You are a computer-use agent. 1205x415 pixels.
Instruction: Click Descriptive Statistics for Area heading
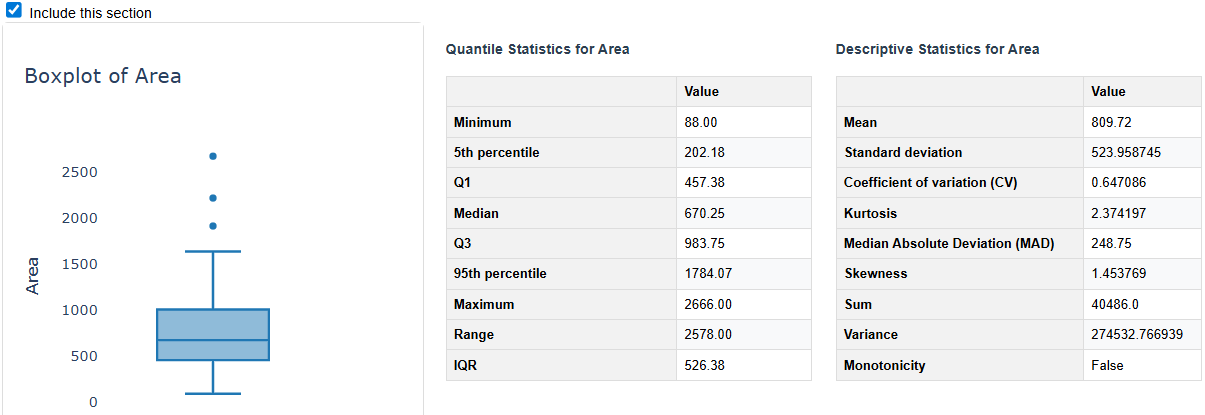(x=937, y=49)
